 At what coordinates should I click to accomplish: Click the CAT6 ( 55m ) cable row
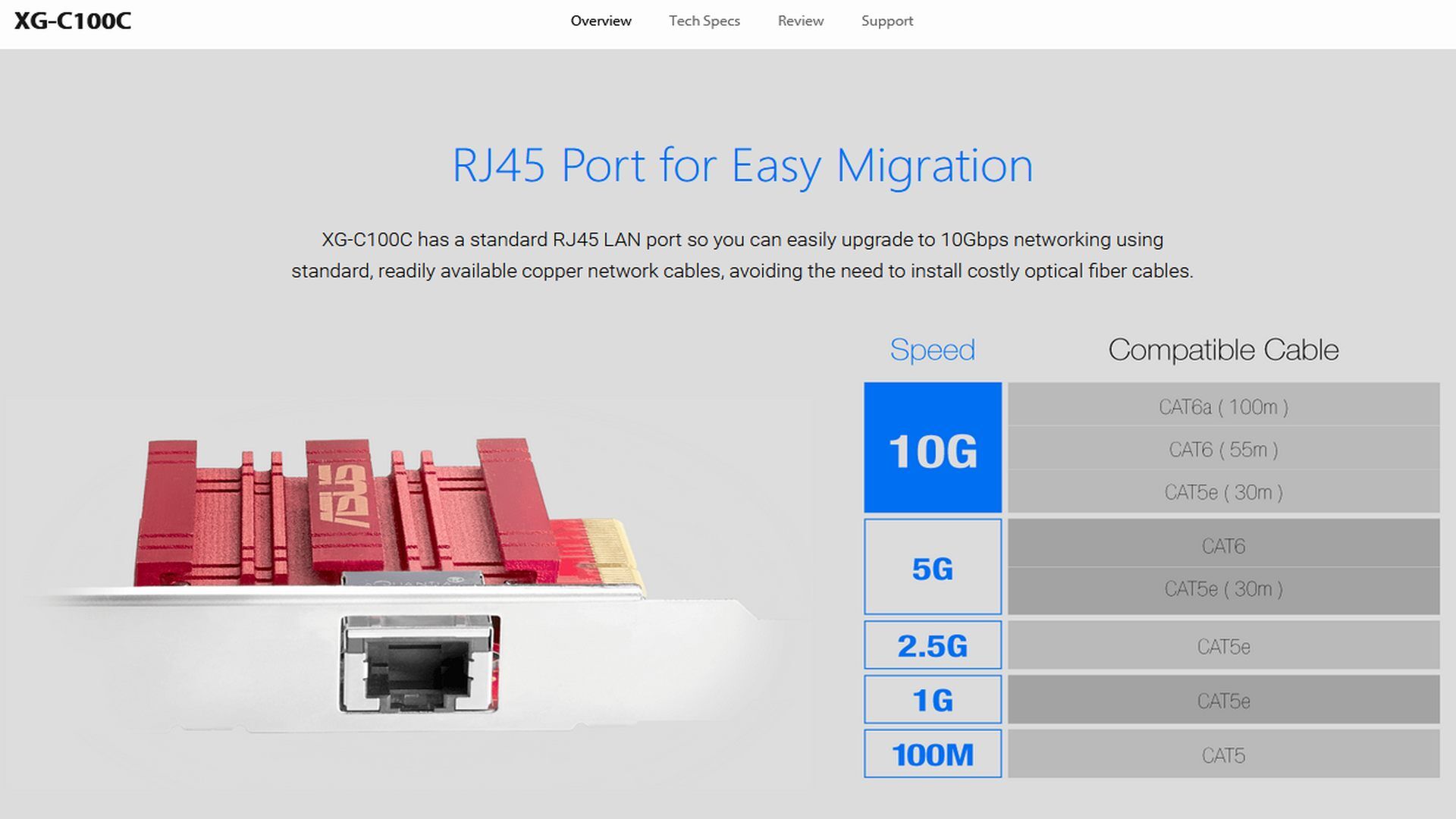[1223, 448]
